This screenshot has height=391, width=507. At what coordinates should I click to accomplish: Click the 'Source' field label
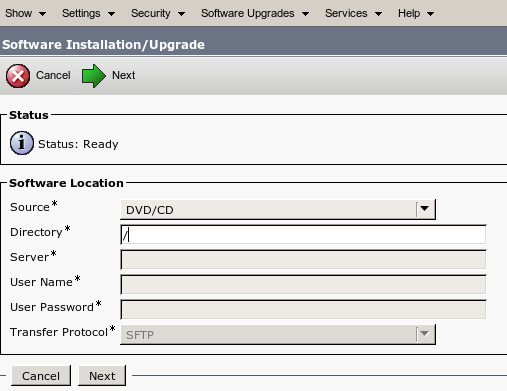coord(30,207)
